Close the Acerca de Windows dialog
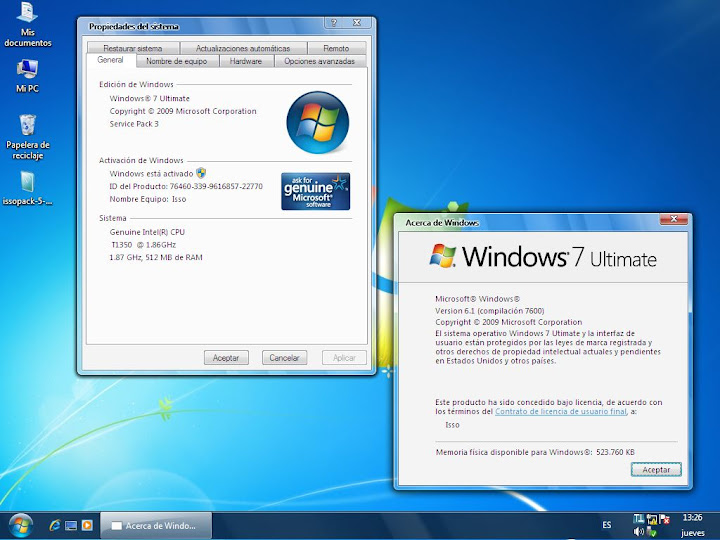 point(674,219)
